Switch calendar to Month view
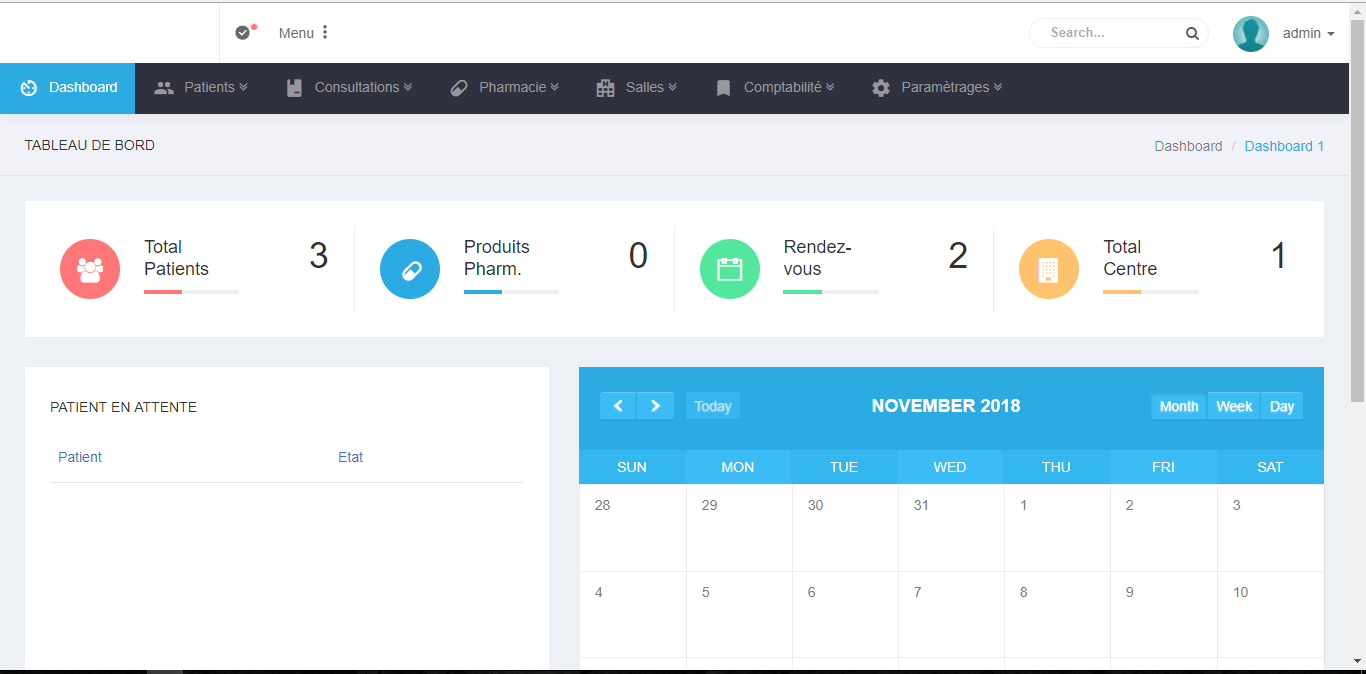 click(1179, 406)
